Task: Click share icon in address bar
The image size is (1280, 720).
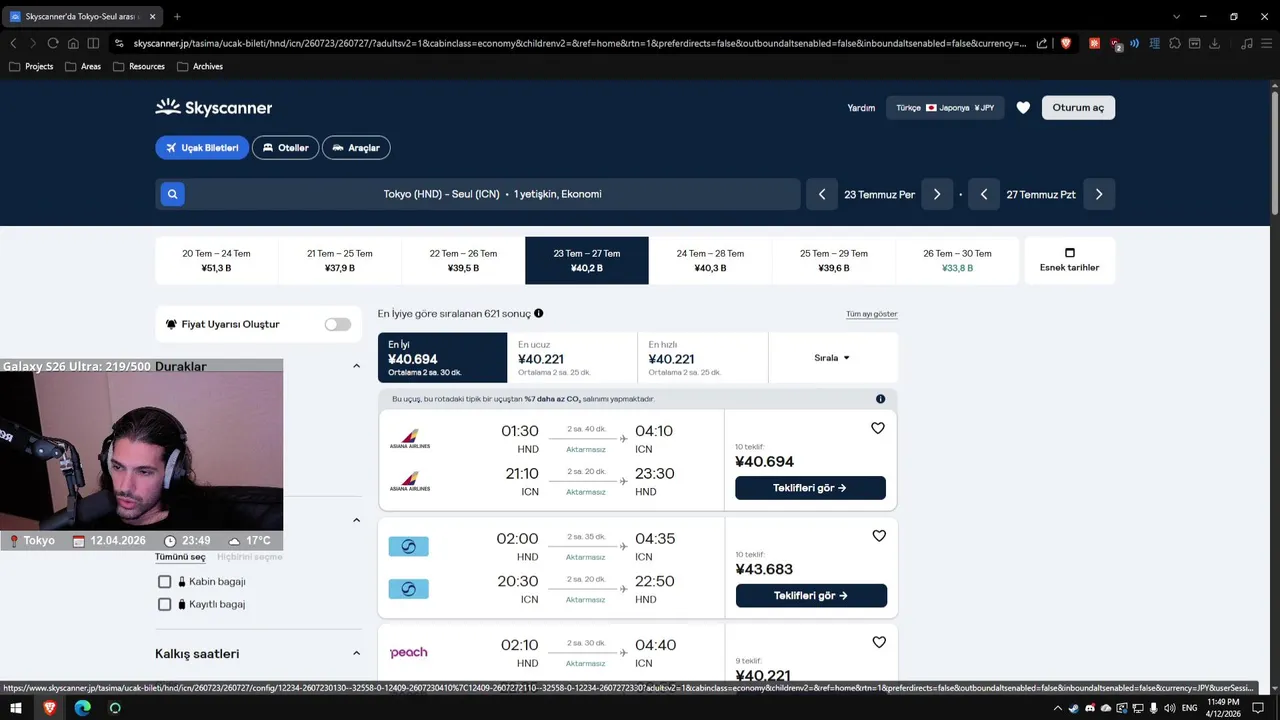Action: (x=1042, y=43)
